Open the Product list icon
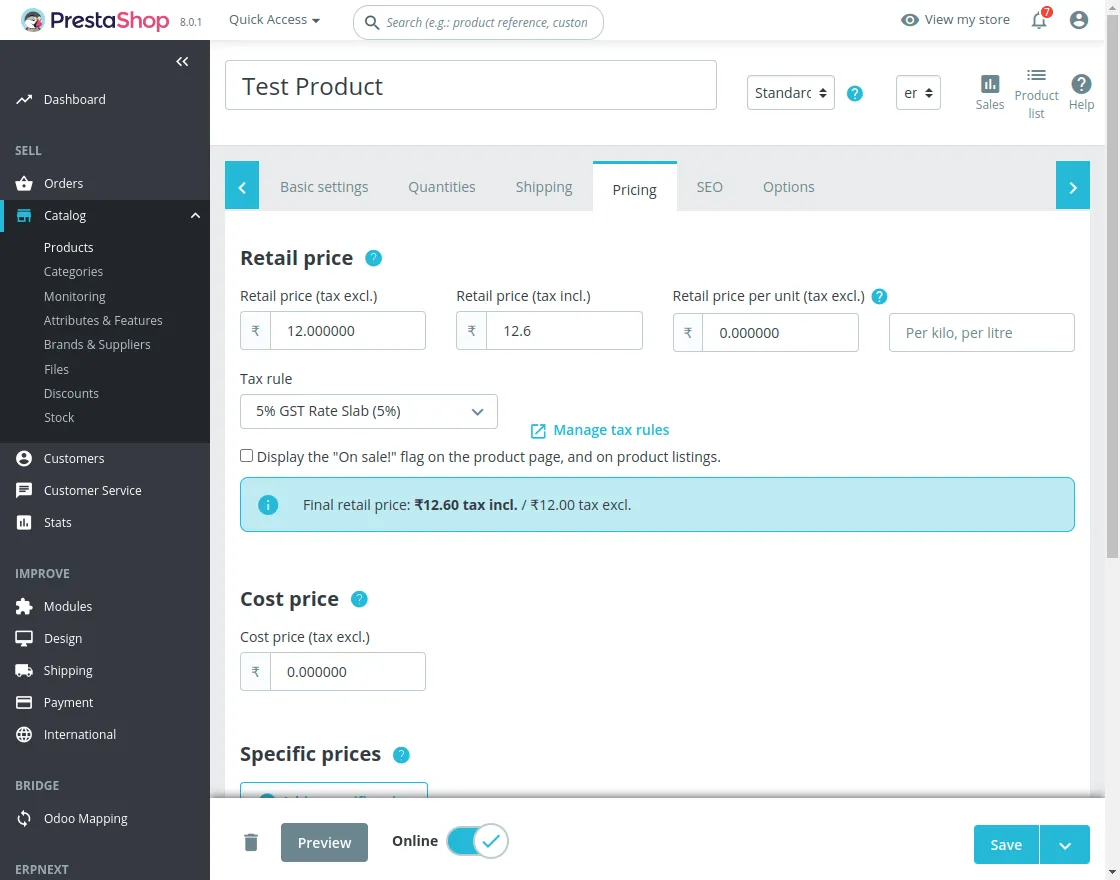The height and width of the screenshot is (880, 1120). (x=1036, y=93)
